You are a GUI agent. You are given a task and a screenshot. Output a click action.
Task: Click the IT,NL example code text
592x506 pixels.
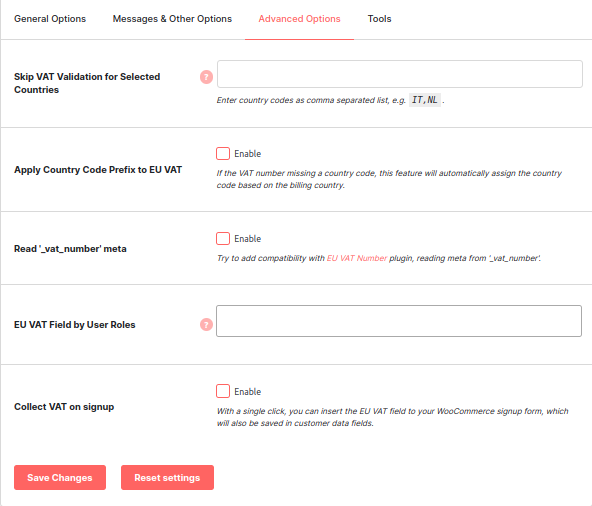425,100
